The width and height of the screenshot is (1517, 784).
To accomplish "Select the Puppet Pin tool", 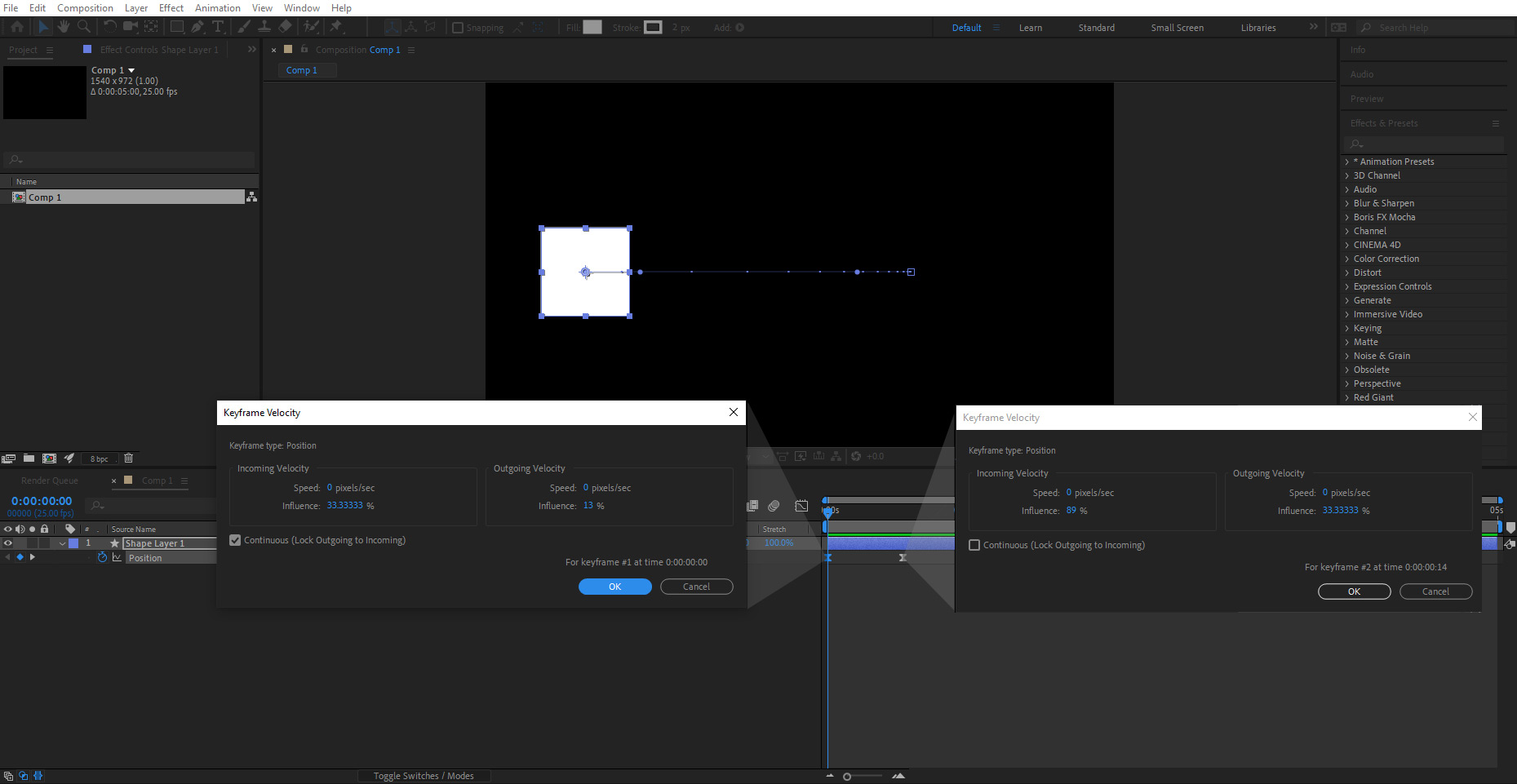I will (336, 27).
